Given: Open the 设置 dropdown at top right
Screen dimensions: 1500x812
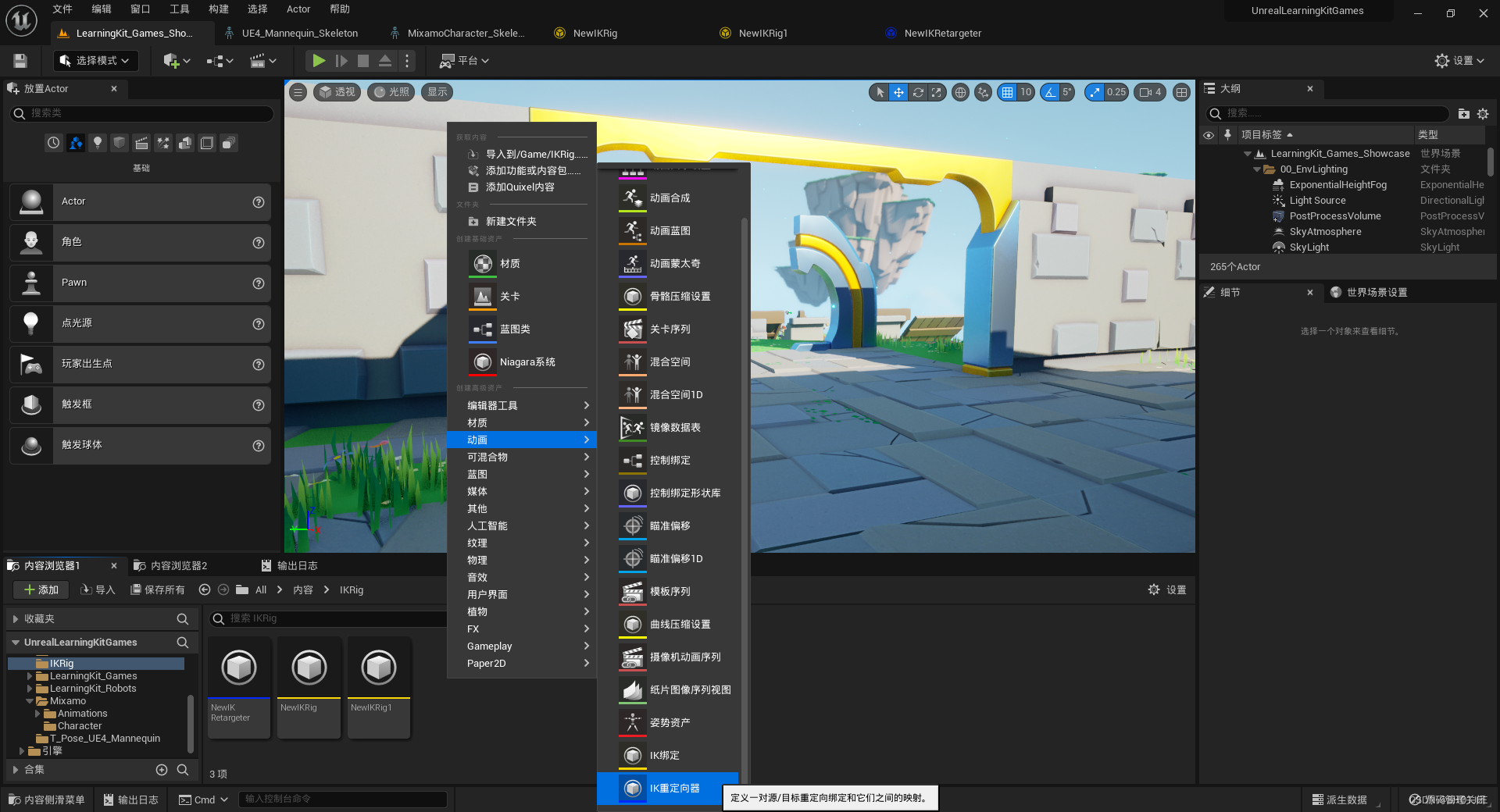Looking at the screenshot, I should [x=1459, y=61].
